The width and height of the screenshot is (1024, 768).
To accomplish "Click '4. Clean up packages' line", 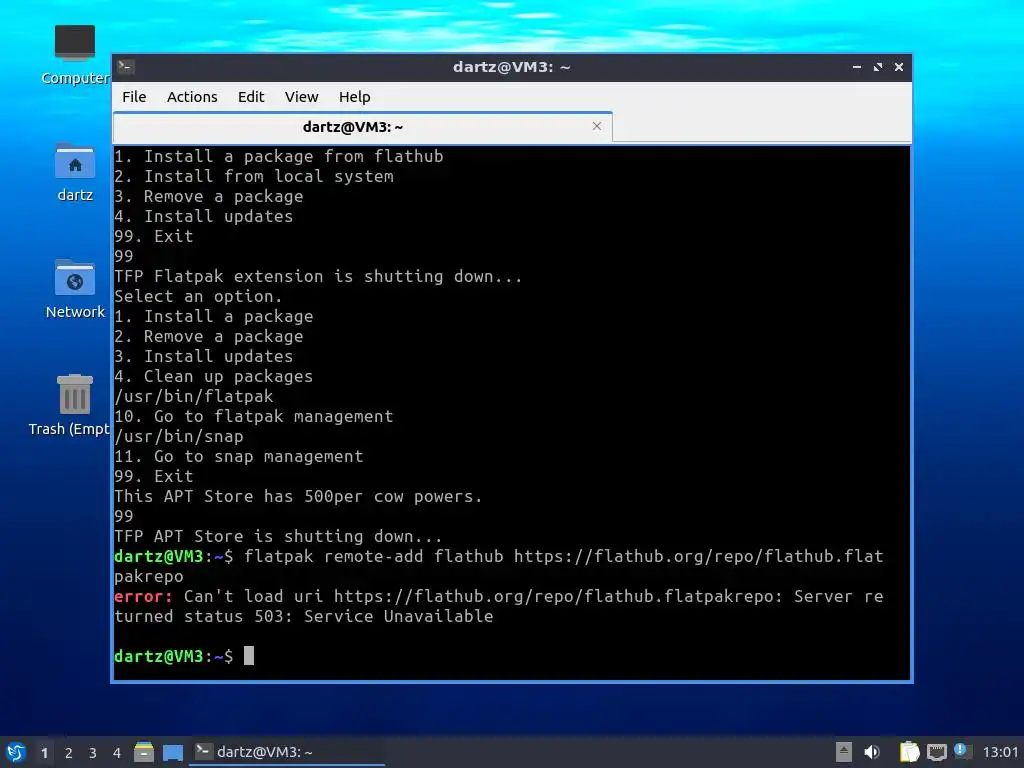I will pyautogui.click(x=214, y=377).
